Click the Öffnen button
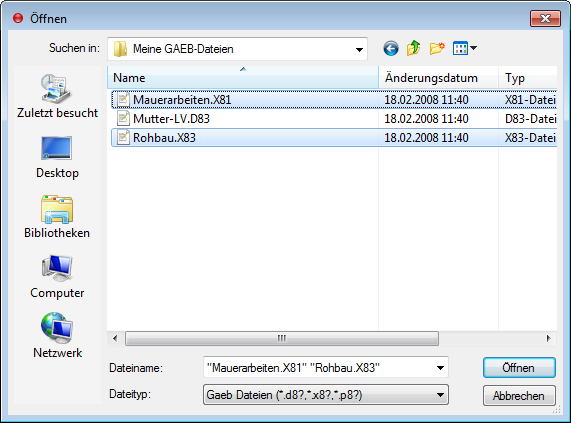This screenshot has width=571, height=423. (x=519, y=368)
